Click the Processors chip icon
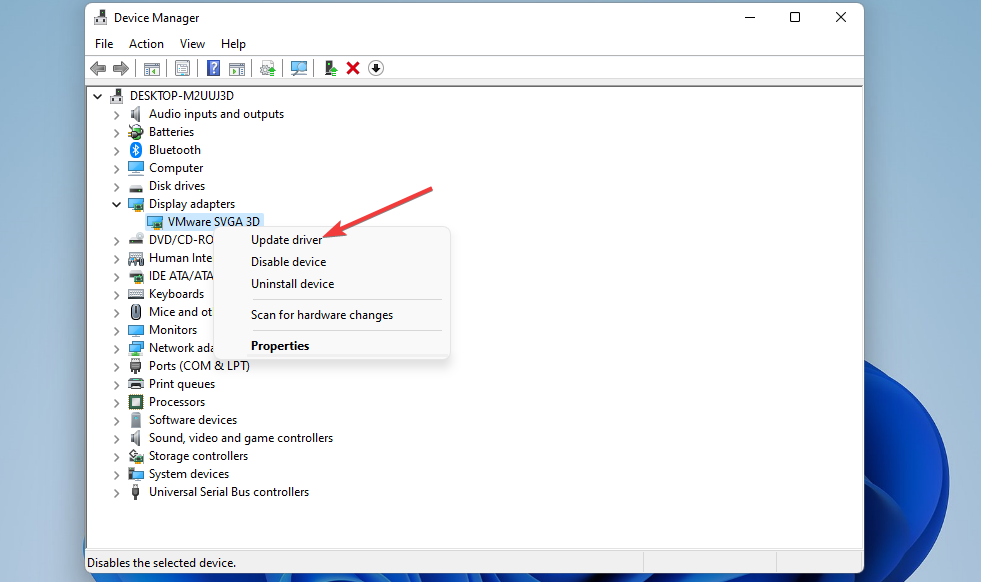 [136, 402]
